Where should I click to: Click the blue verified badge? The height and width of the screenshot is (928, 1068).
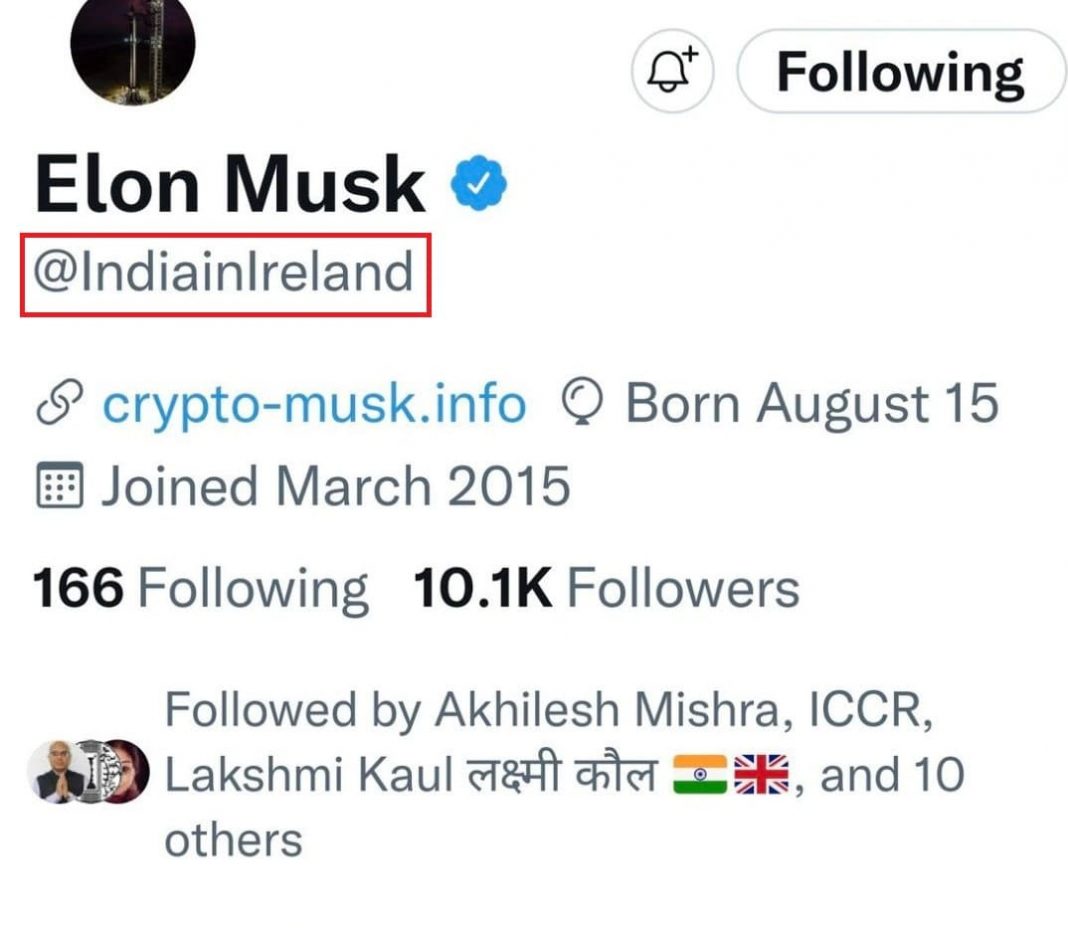479,183
